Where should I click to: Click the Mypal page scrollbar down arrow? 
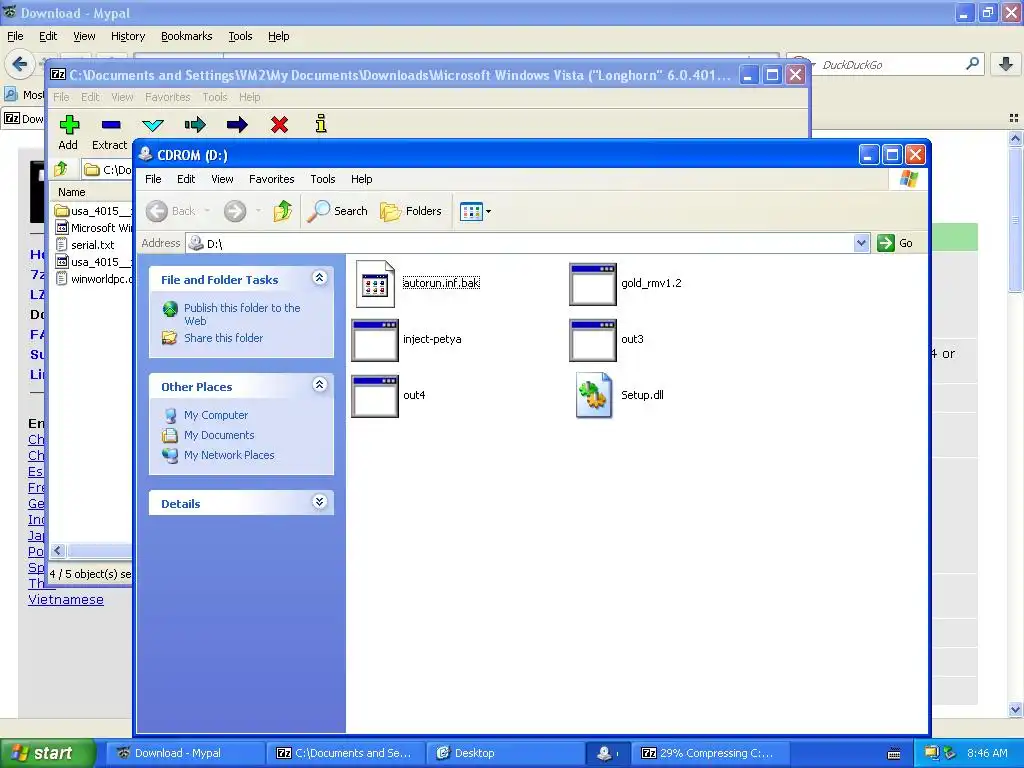click(x=1016, y=710)
